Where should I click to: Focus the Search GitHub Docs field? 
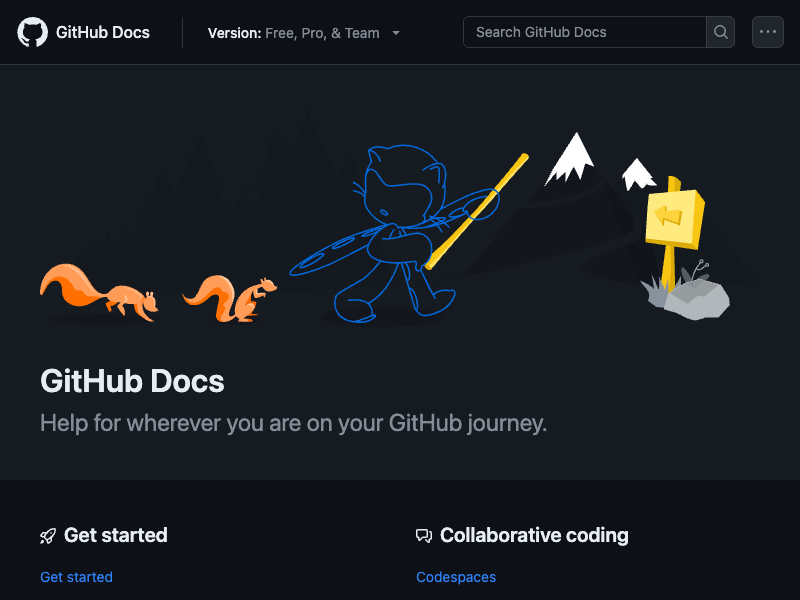tap(585, 32)
